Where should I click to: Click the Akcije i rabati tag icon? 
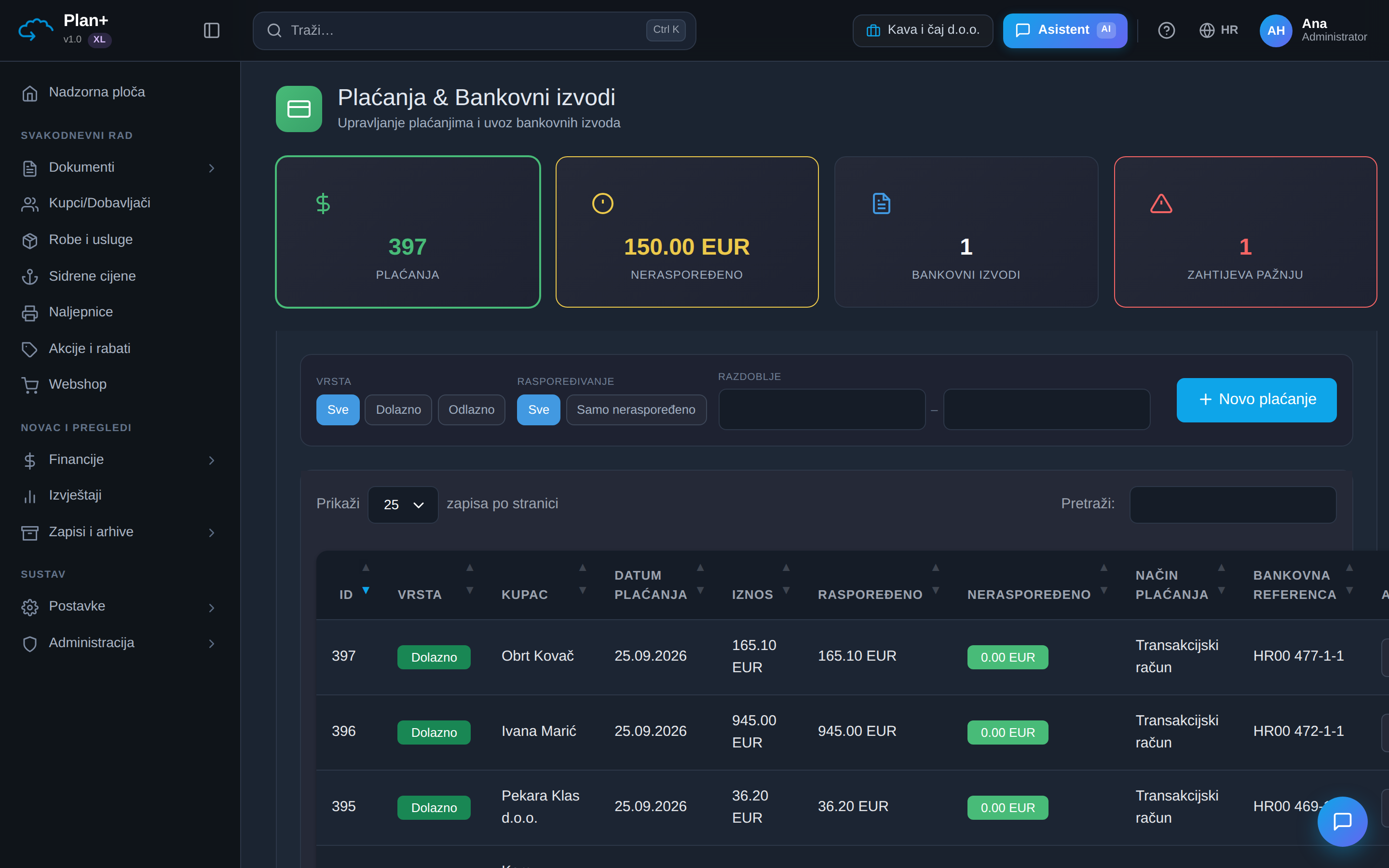coord(30,349)
